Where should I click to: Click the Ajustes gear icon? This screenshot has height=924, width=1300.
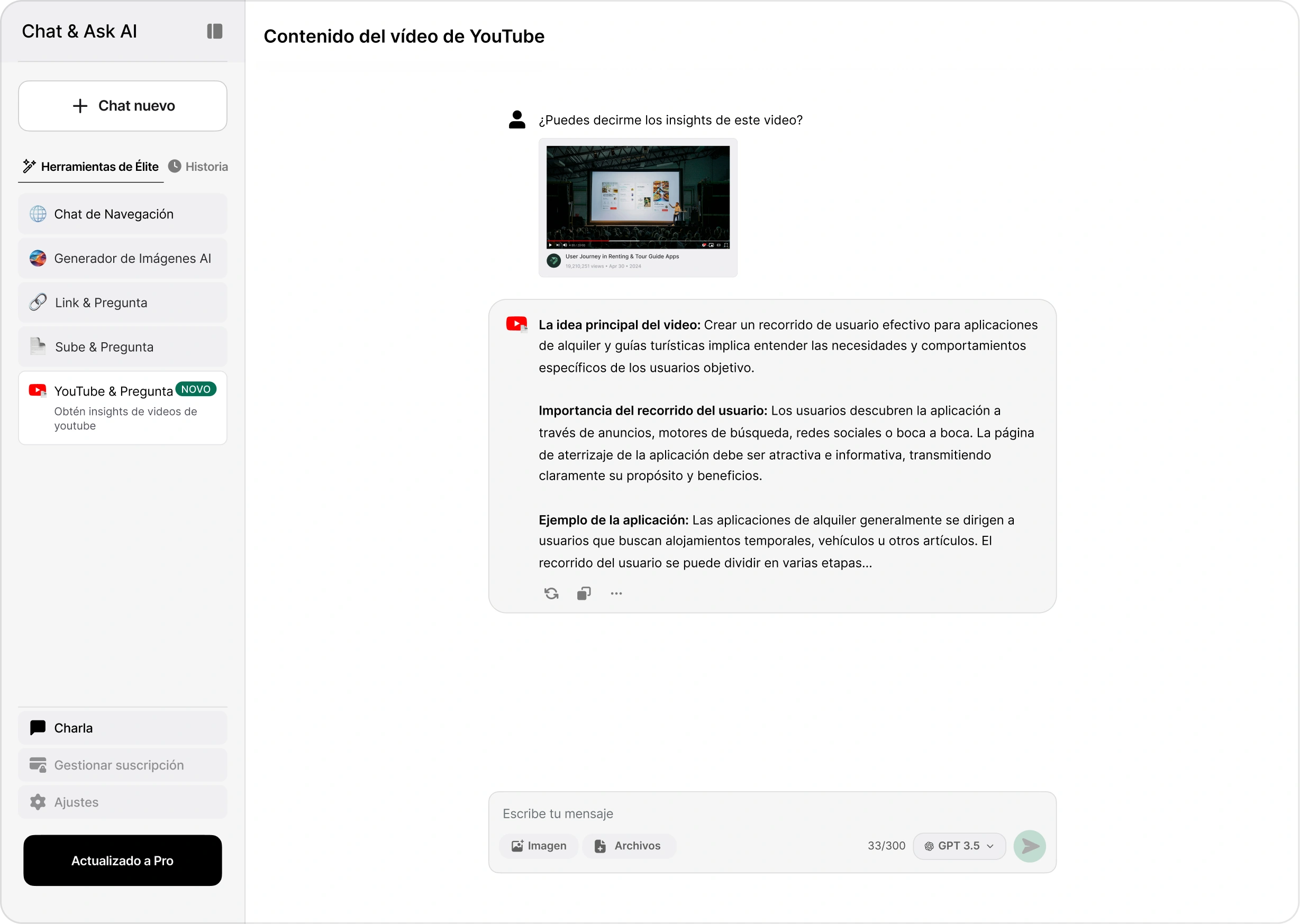pos(38,802)
